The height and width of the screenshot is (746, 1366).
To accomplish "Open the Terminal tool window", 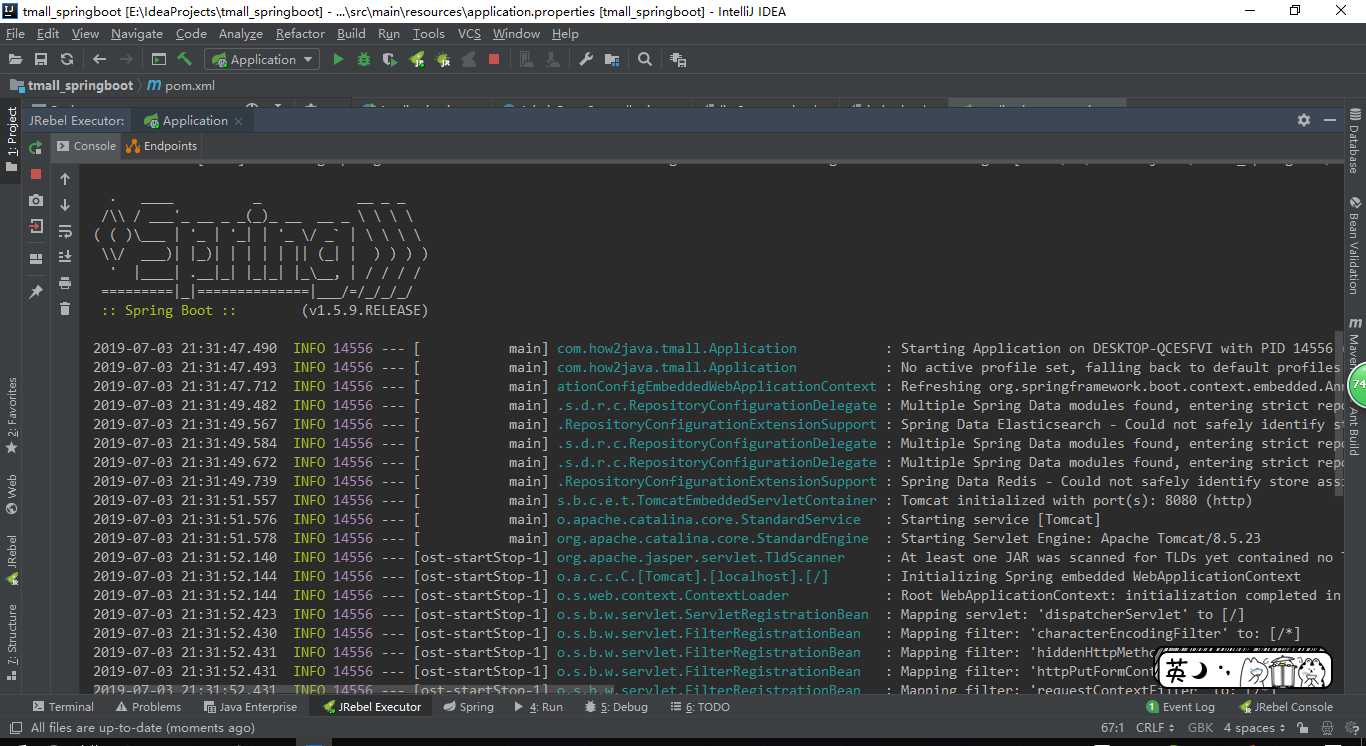I will point(63,707).
